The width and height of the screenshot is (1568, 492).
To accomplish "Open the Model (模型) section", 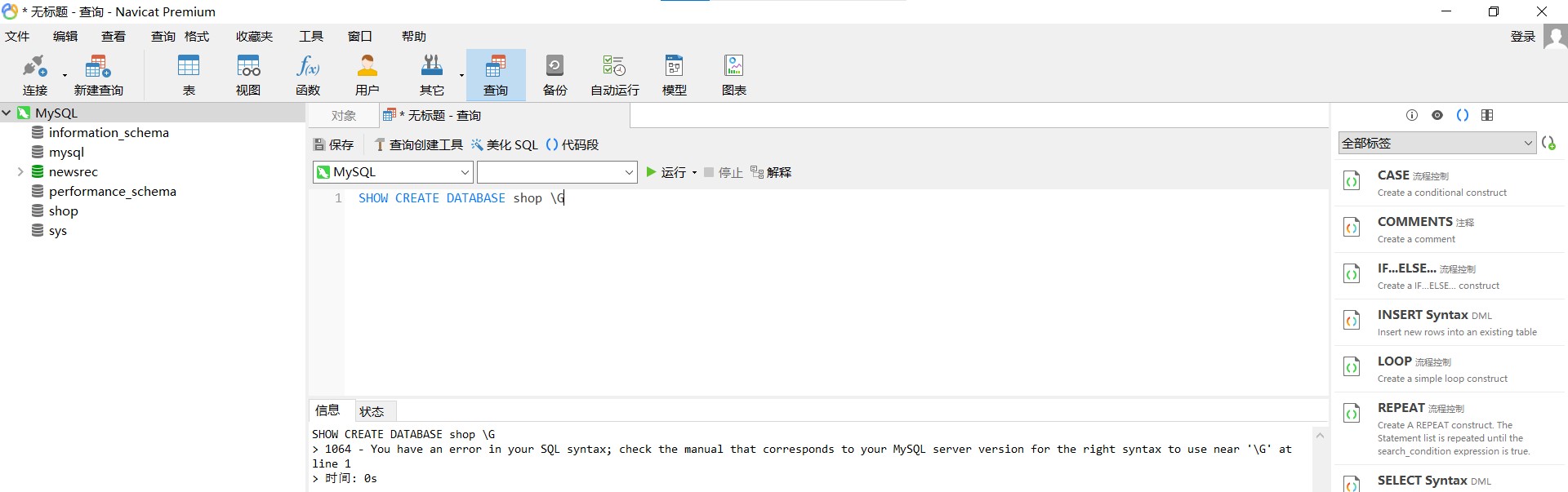I will [675, 75].
